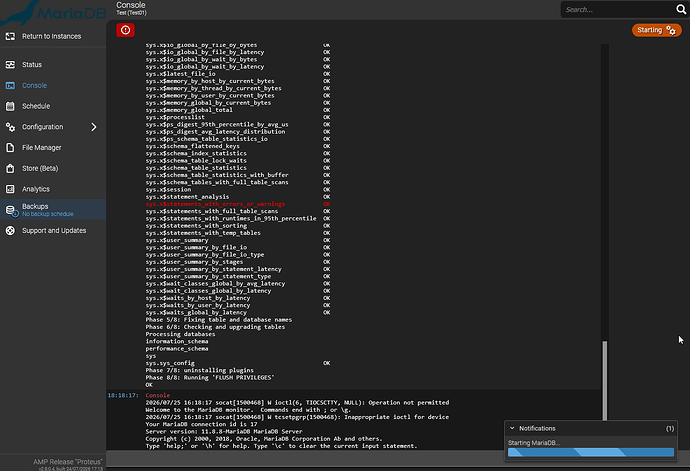The height and width of the screenshot is (471, 690).
Task: Open Support and Updates page
Action: pos(53,231)
